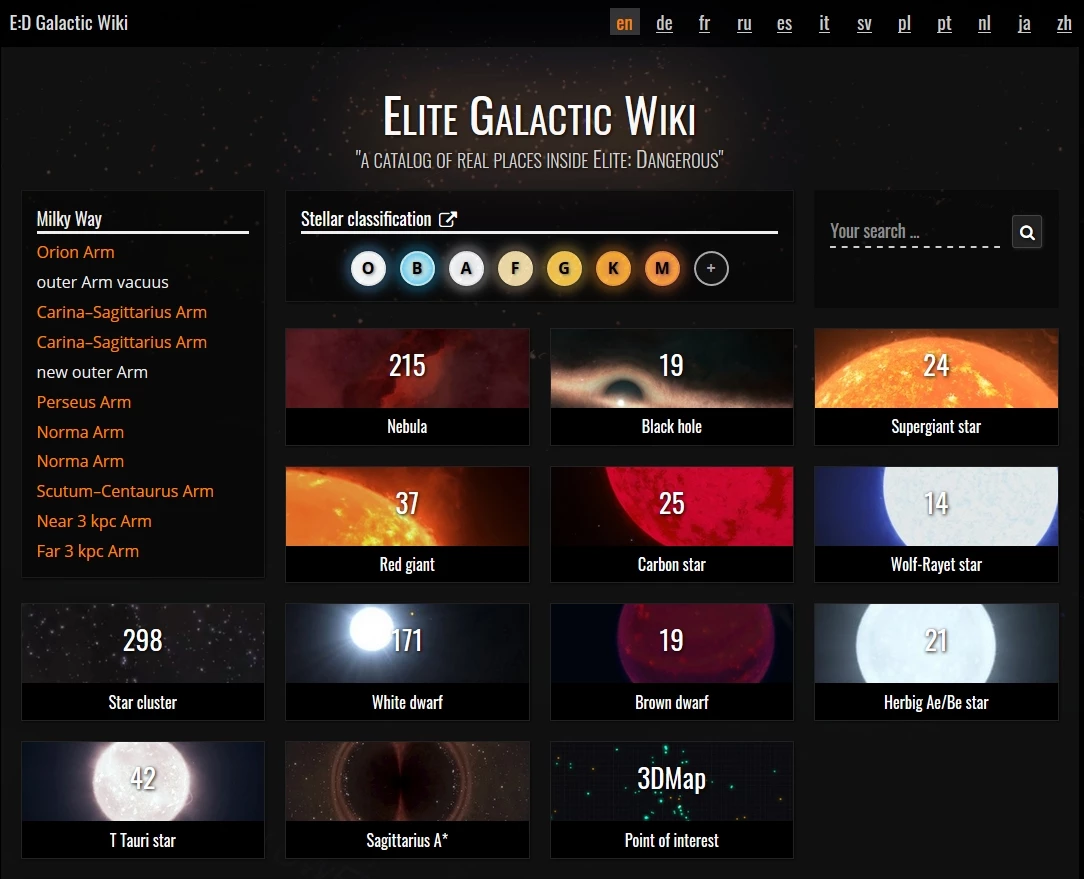1084x879 pixels.
Task: Click in the 'Your search' input field
Action: (914, 232)
